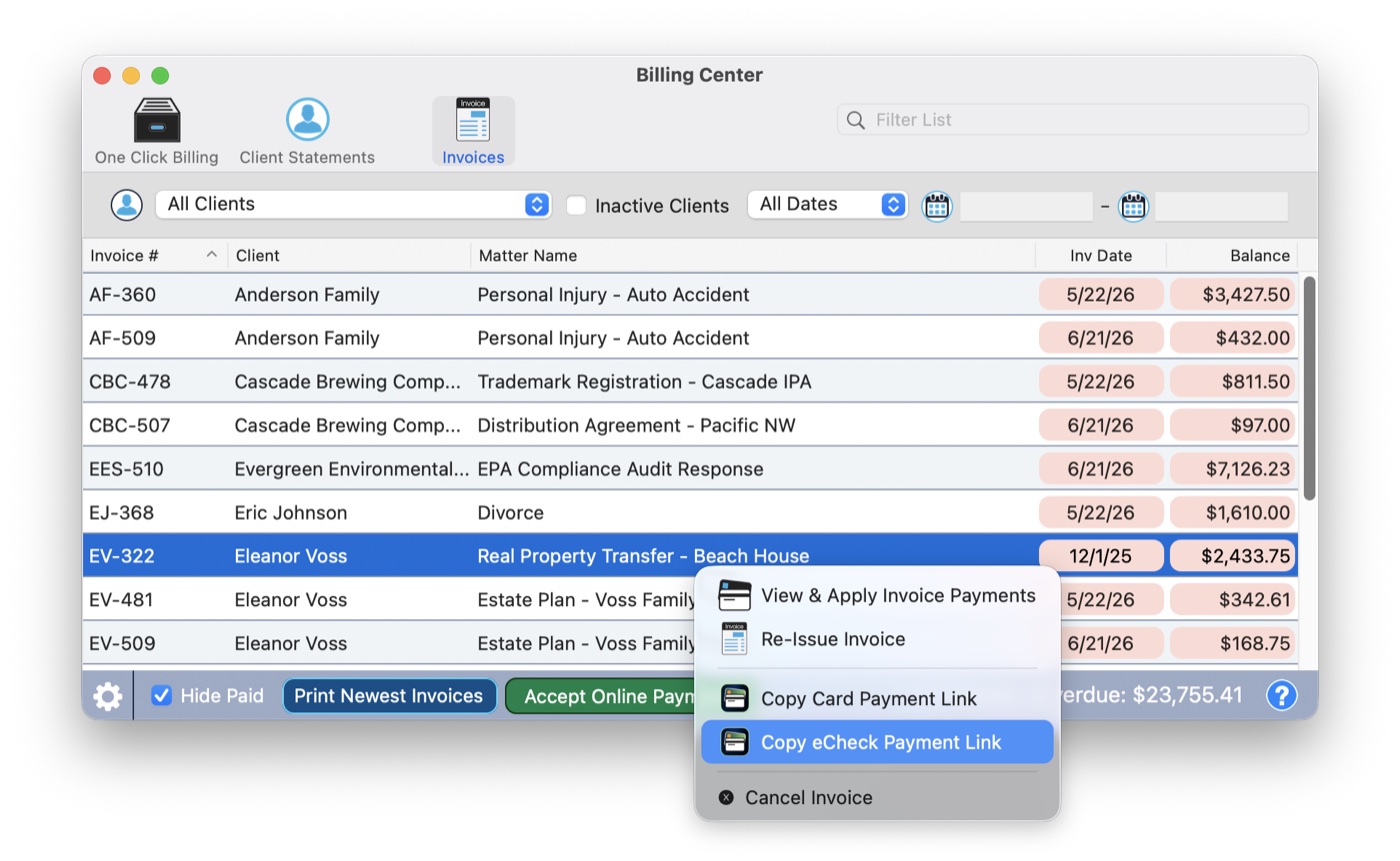Click the vertical scrollbar of invoice list
The height and width of the screenshot is (861, 1400).
click(x=1309, y=388)
